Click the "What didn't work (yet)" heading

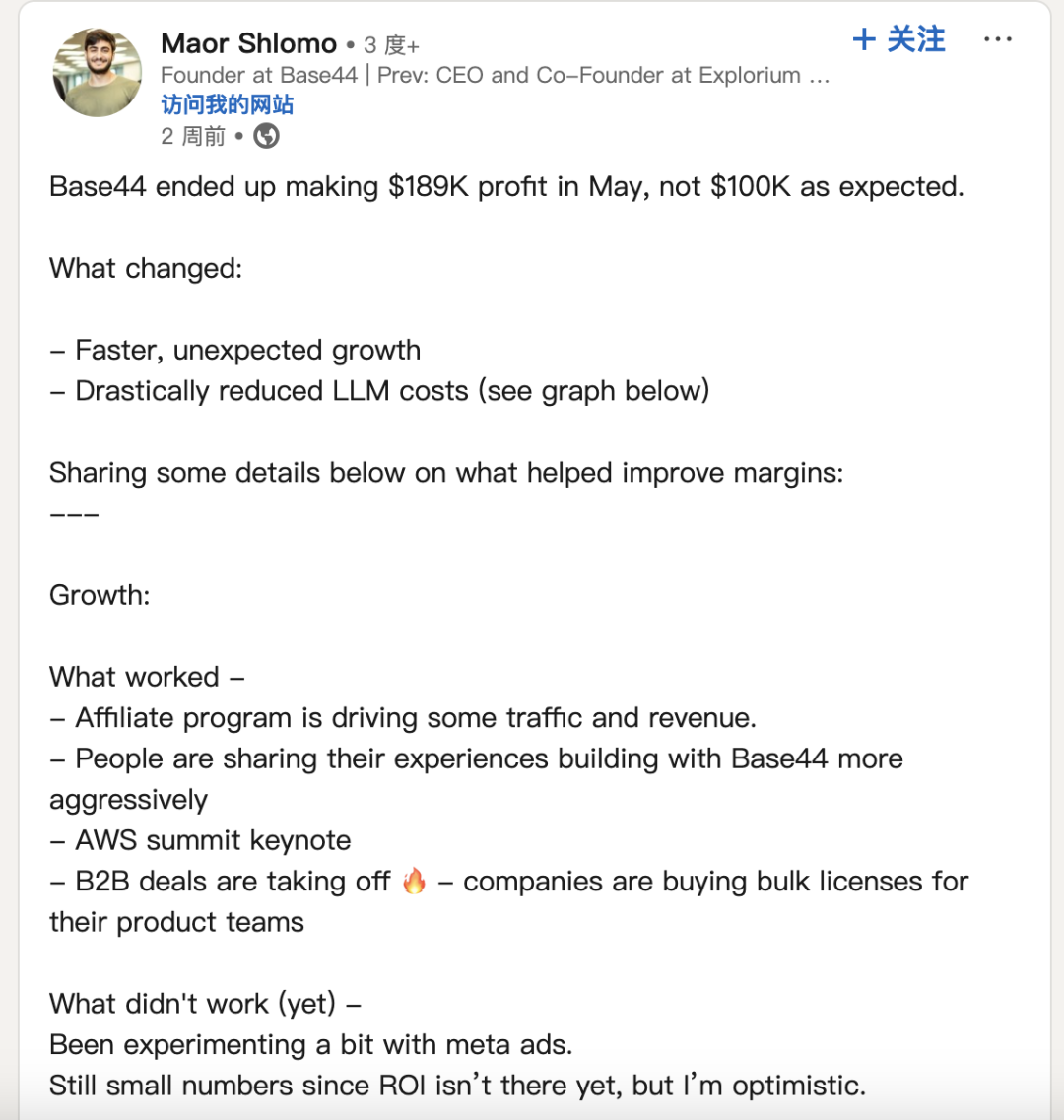(205, 1005)
